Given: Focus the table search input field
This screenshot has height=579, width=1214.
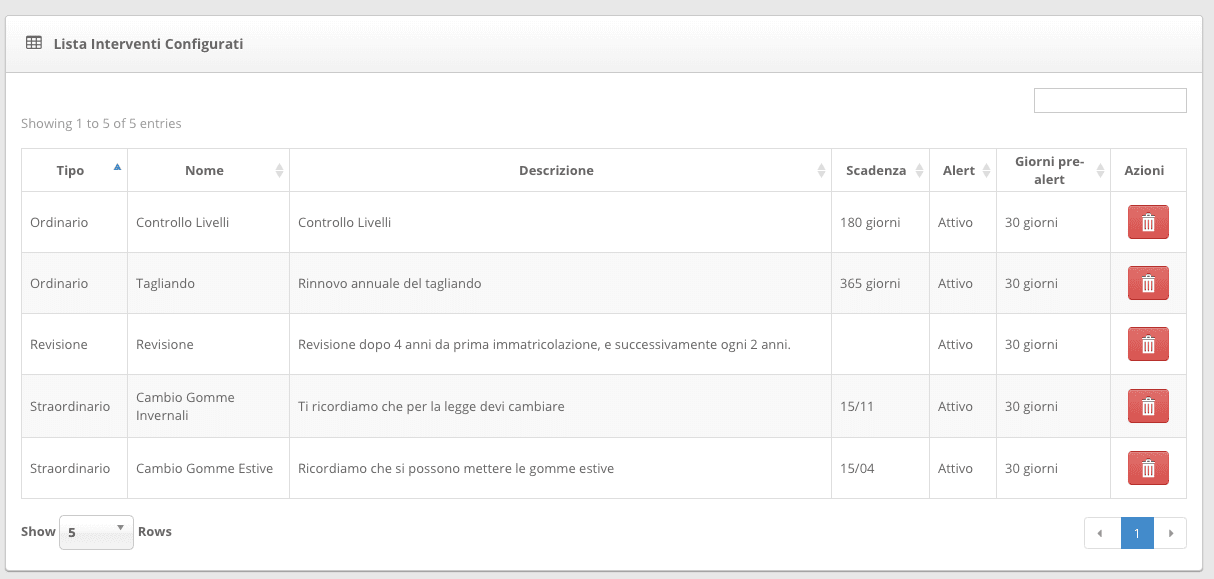Looking at the screenshot, I should coord(1110,100).
